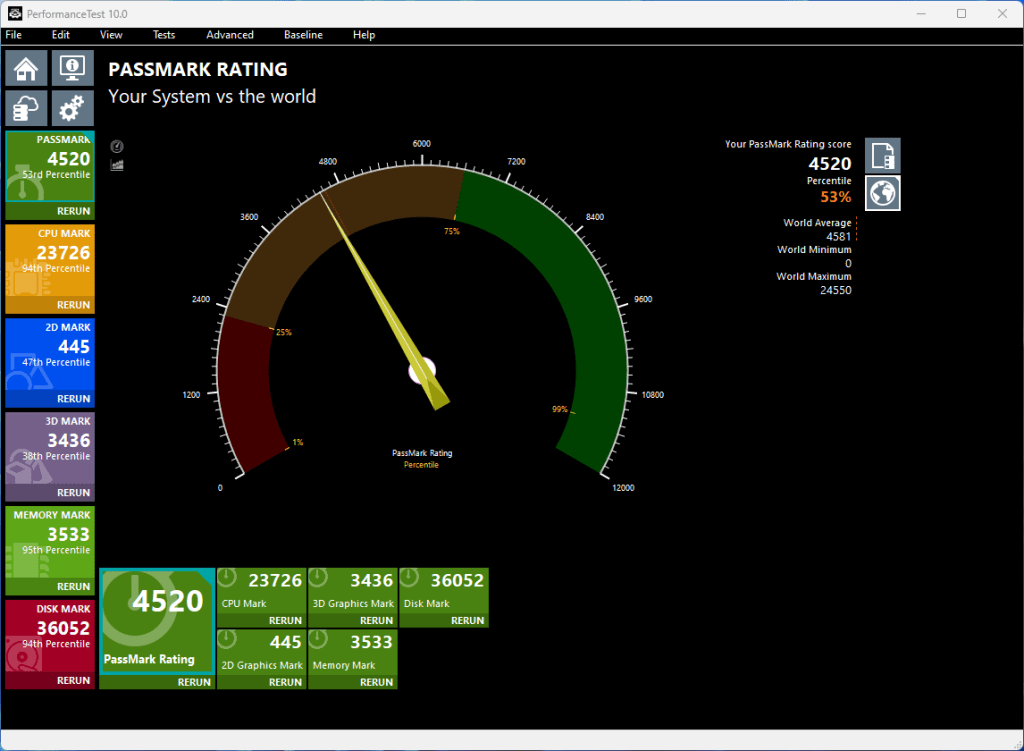This screenshot has width=1024, height=751.
Task: Click RERUN under bottom Disk Mark tile
Action: (468, 620)
